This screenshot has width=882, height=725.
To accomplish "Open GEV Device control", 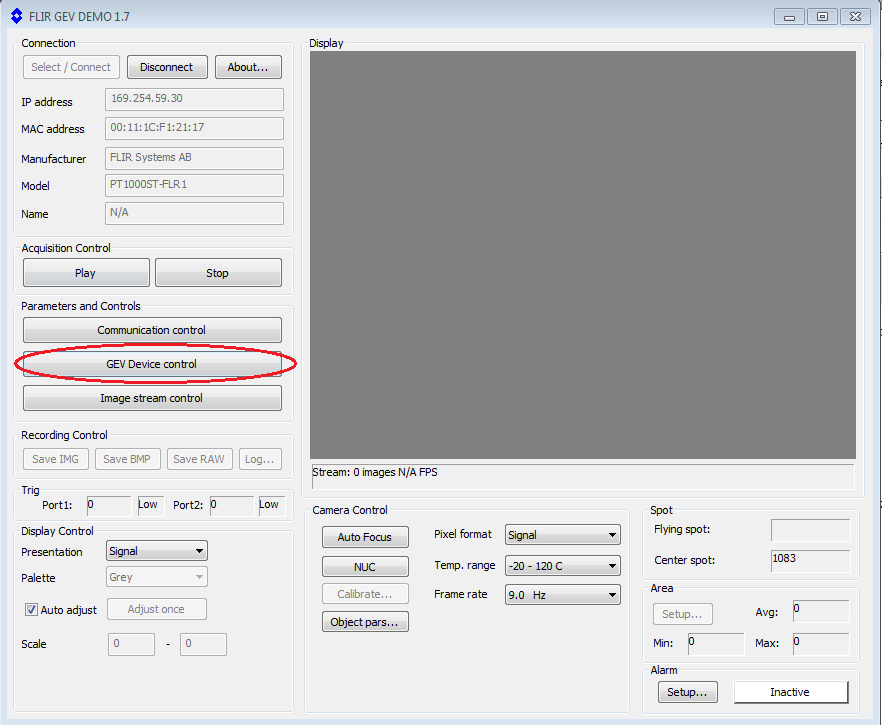I will pos(152,364).
